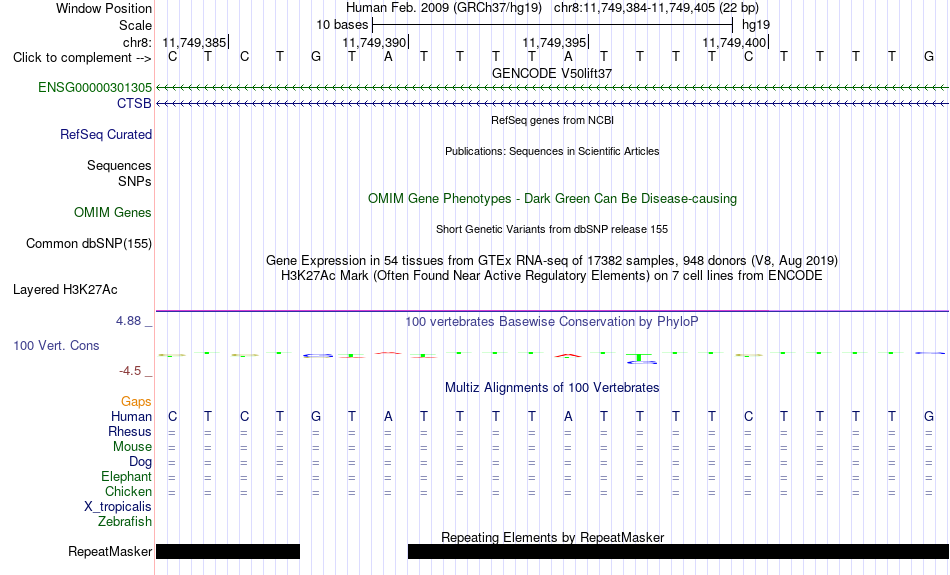The height and width of the screenshot is (575, 950).
Task: Click 'Repeating Elements by RepeatMasker' title
Action: tap(553, 537)
